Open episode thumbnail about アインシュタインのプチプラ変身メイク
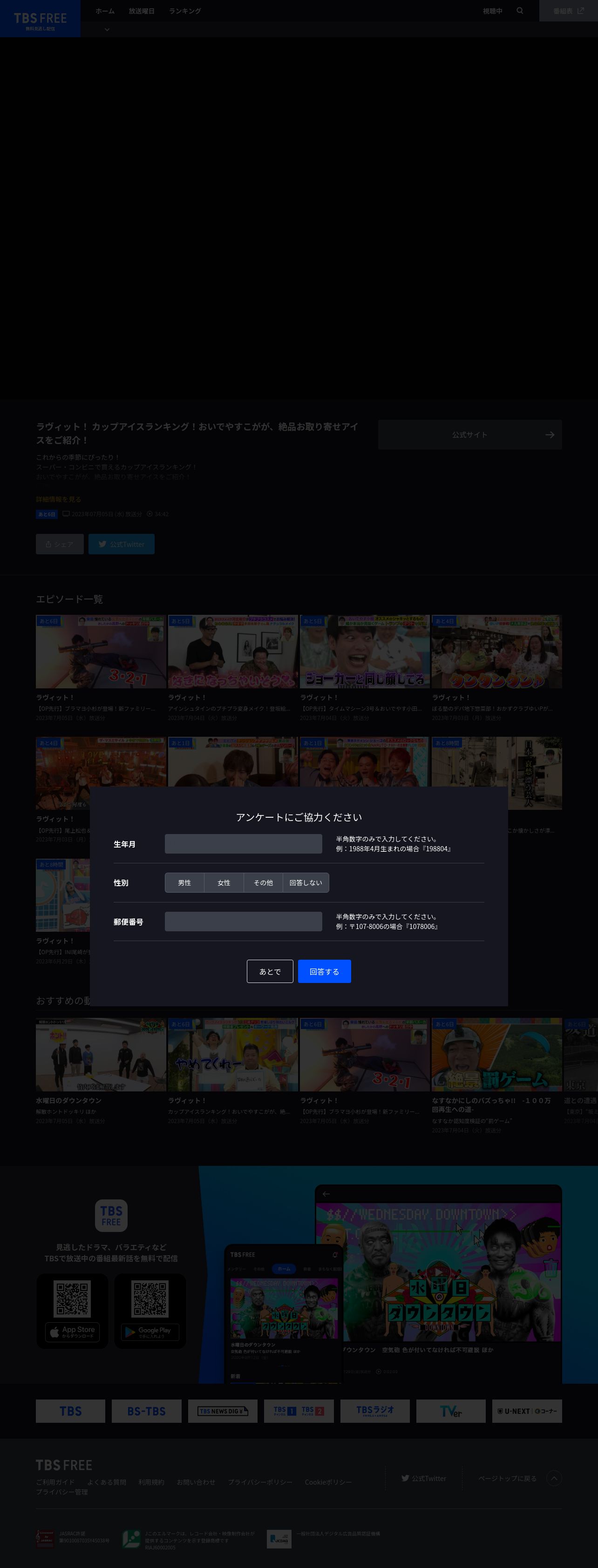This screenshot has height=1568, width=598. tap(232, 651)
